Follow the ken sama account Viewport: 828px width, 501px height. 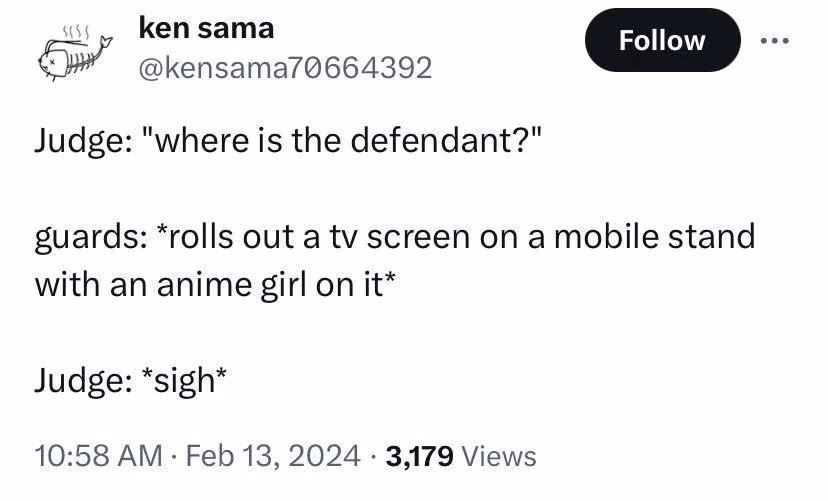tap(662, 40)
